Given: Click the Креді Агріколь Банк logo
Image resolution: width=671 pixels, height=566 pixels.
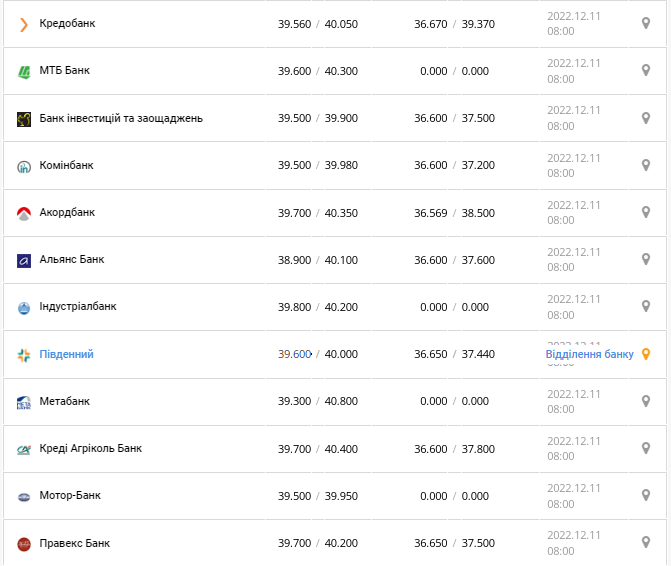Looking at the screenshot, I should (24, 450).
